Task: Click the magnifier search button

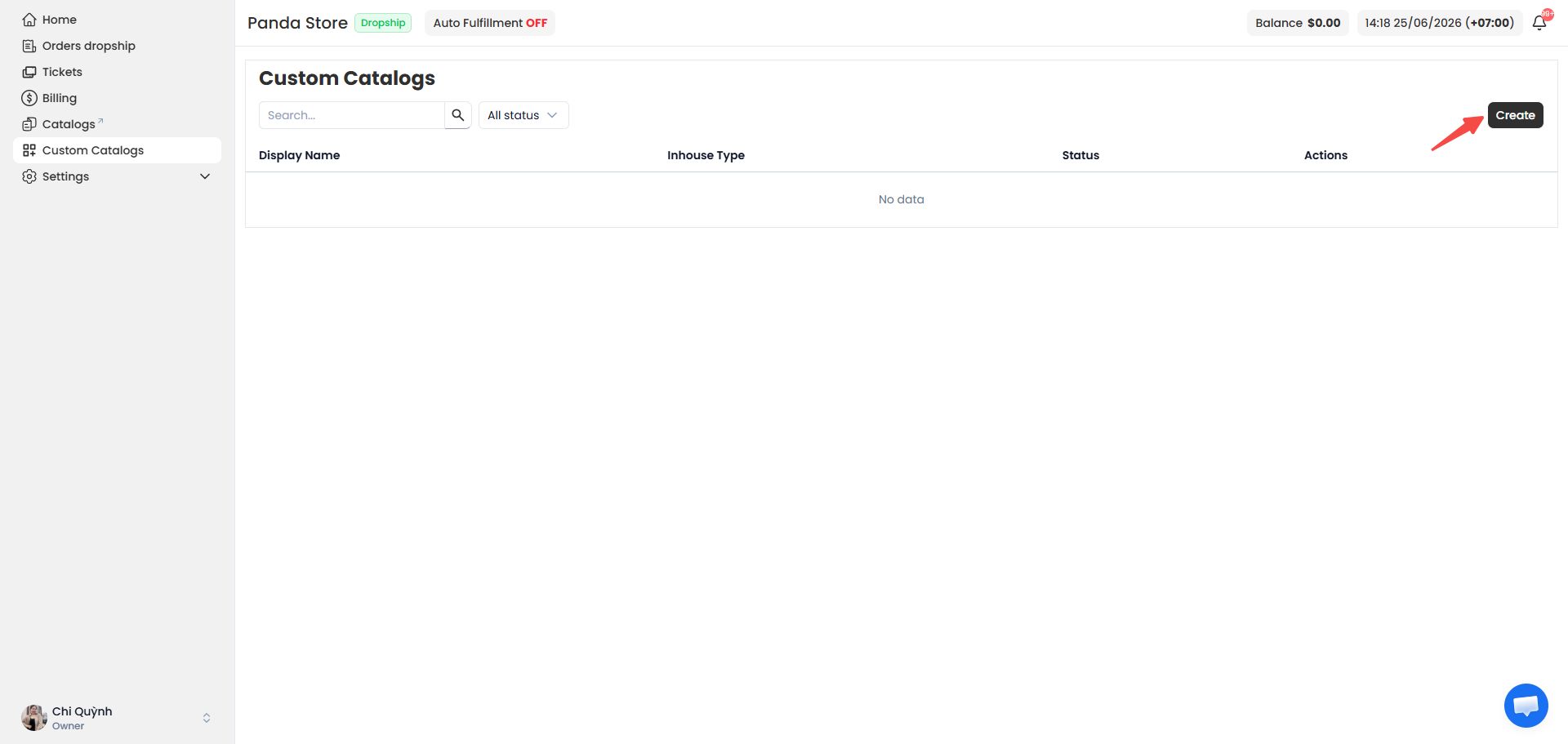Action: tap(458, 115)
